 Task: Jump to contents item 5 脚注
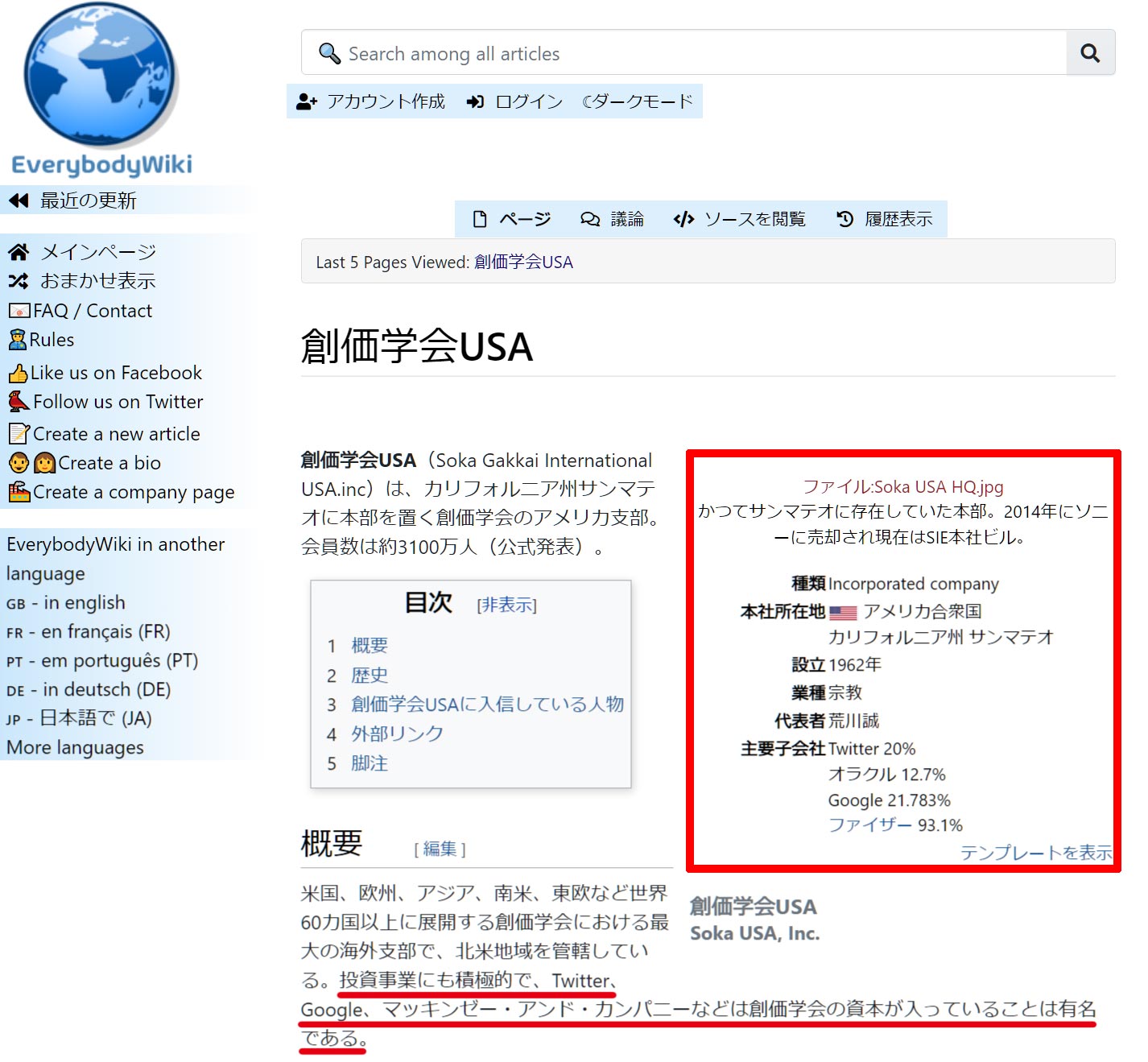(x=370, y=763)
